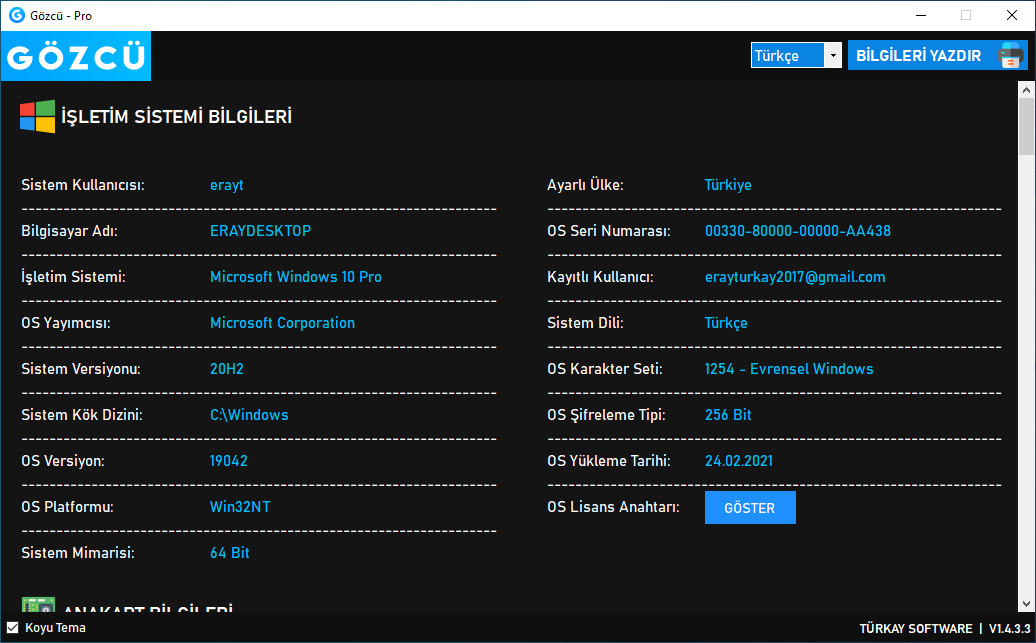The width and height of the screenshot is (1036, 643).
Task: Click the root directory value 'C:\Windows'
Action: point(249,415)
